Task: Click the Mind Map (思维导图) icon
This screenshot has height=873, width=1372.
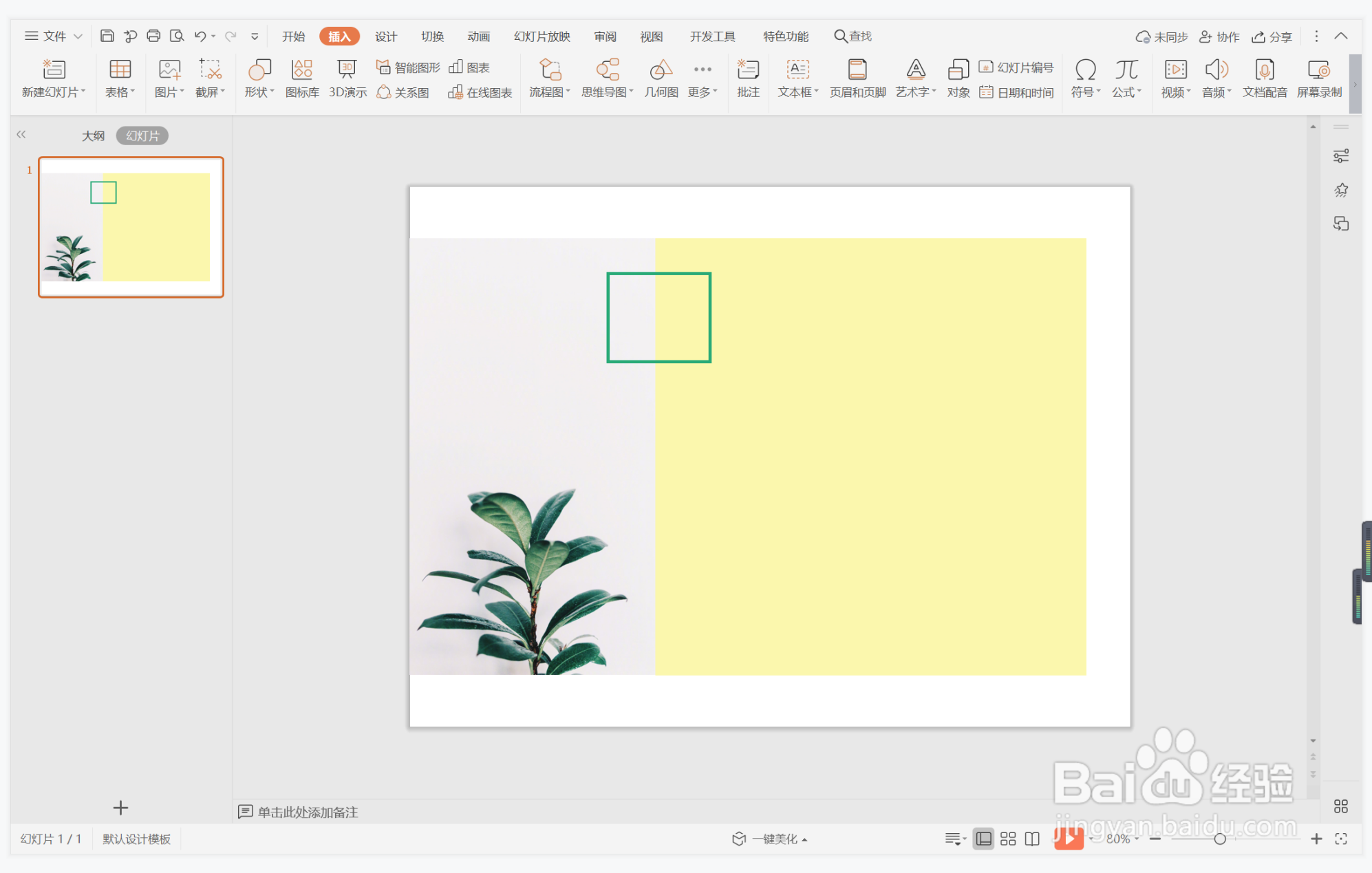Action: [608, 69]
